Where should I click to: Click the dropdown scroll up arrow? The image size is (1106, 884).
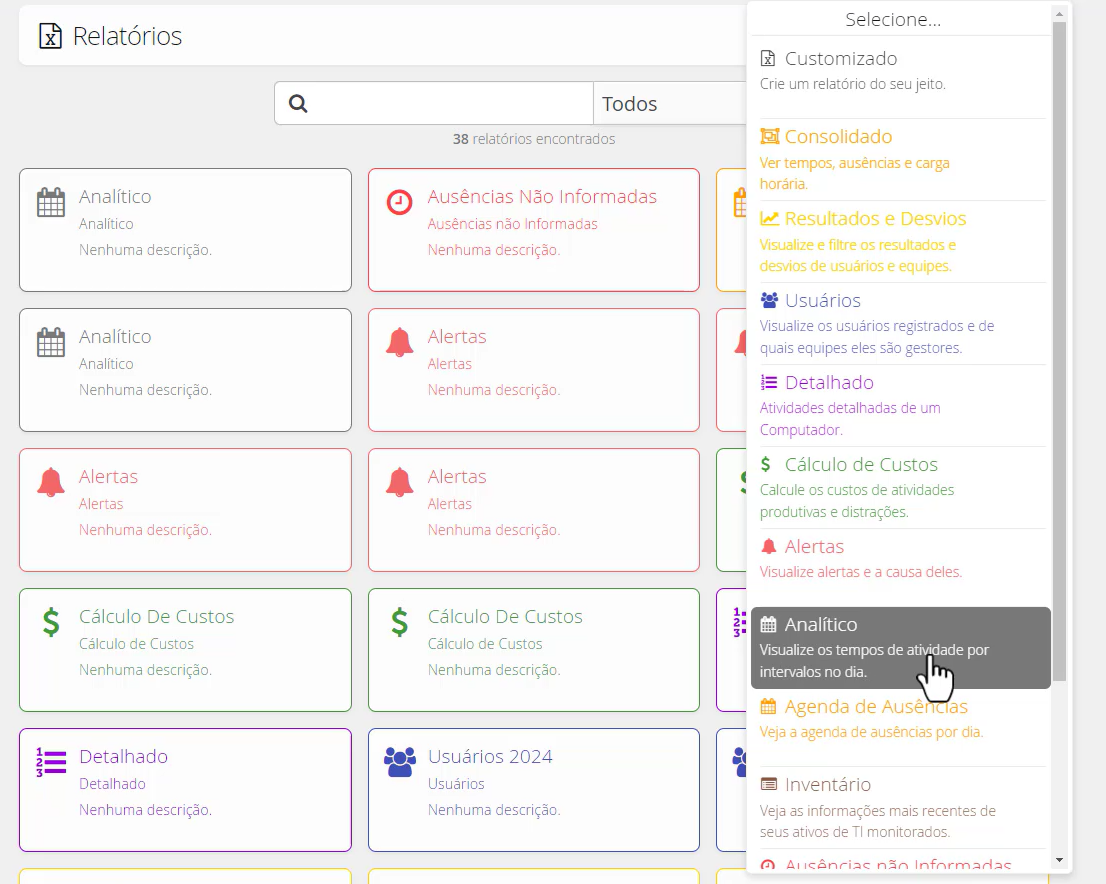[x=1059, y=13]
